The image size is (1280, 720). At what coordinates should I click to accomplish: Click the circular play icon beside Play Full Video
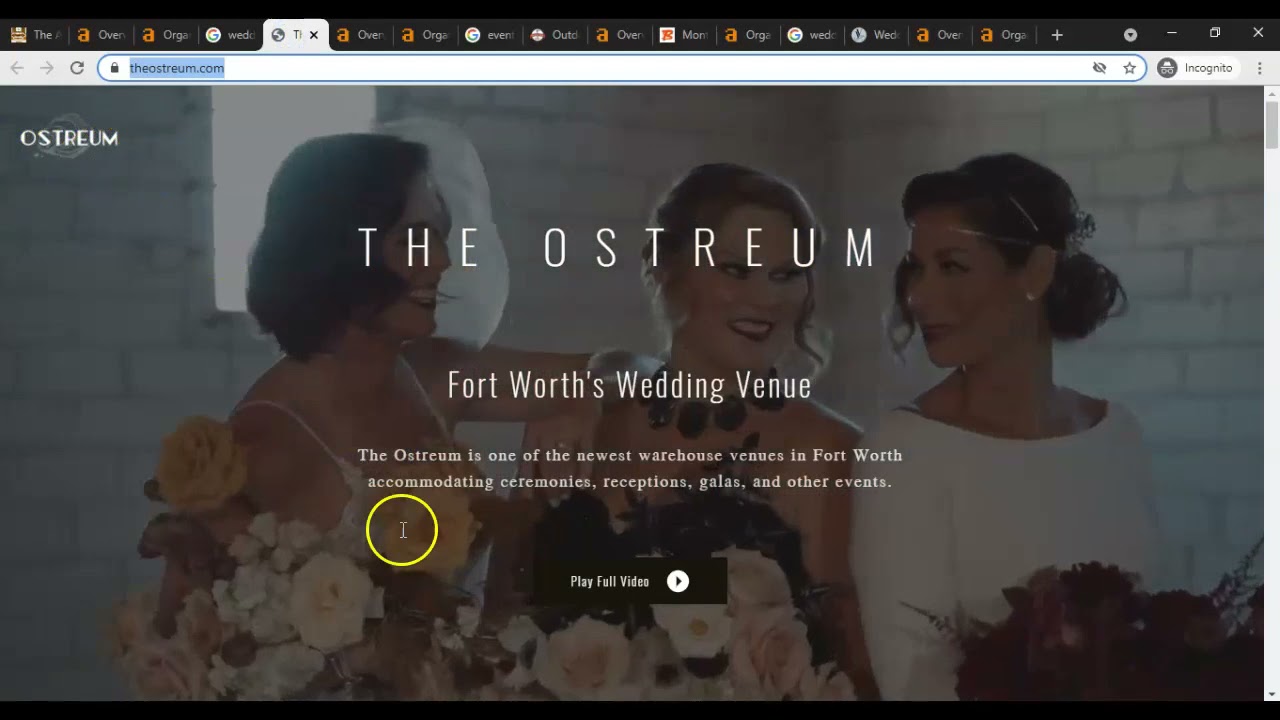coord(678,581)
